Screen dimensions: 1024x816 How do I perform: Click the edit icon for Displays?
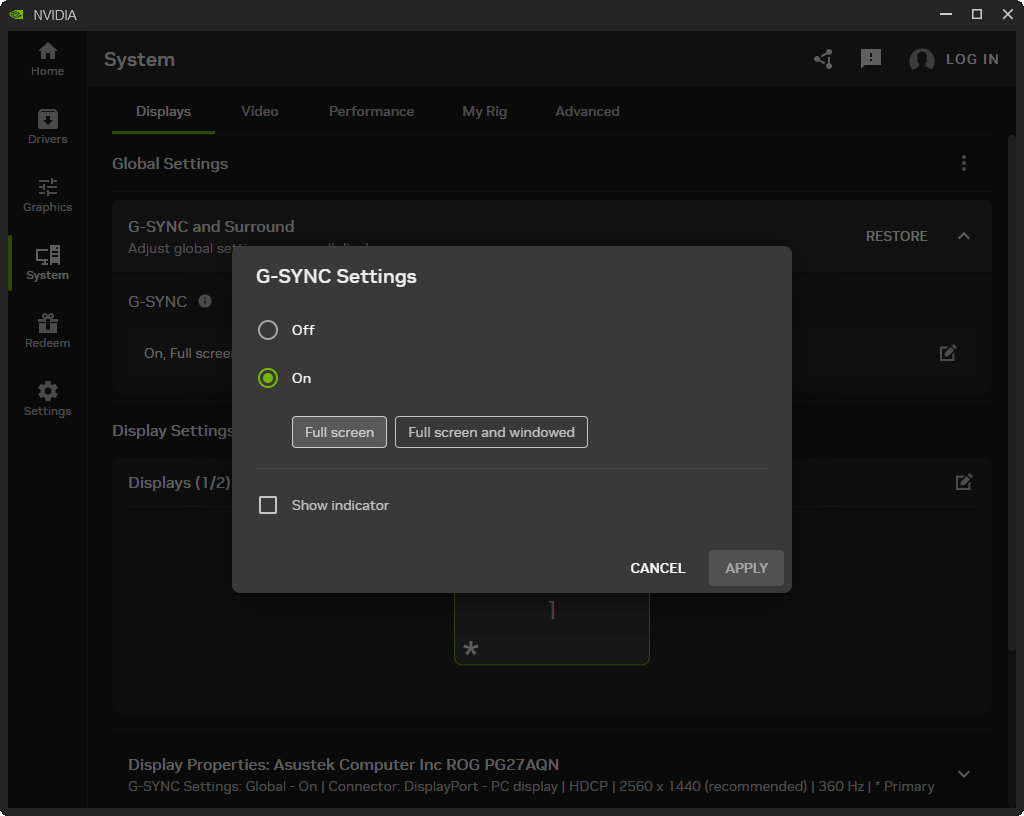click(x=964, y=482)
